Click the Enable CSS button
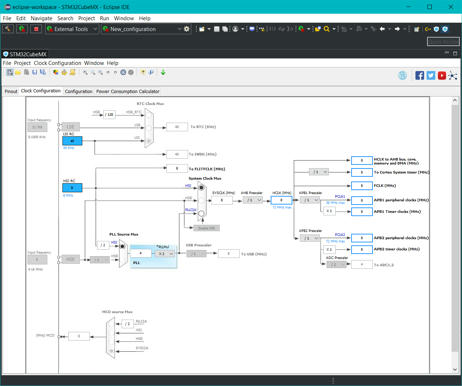The width and height of the screenshot is (462, 386). click(207, 228)
